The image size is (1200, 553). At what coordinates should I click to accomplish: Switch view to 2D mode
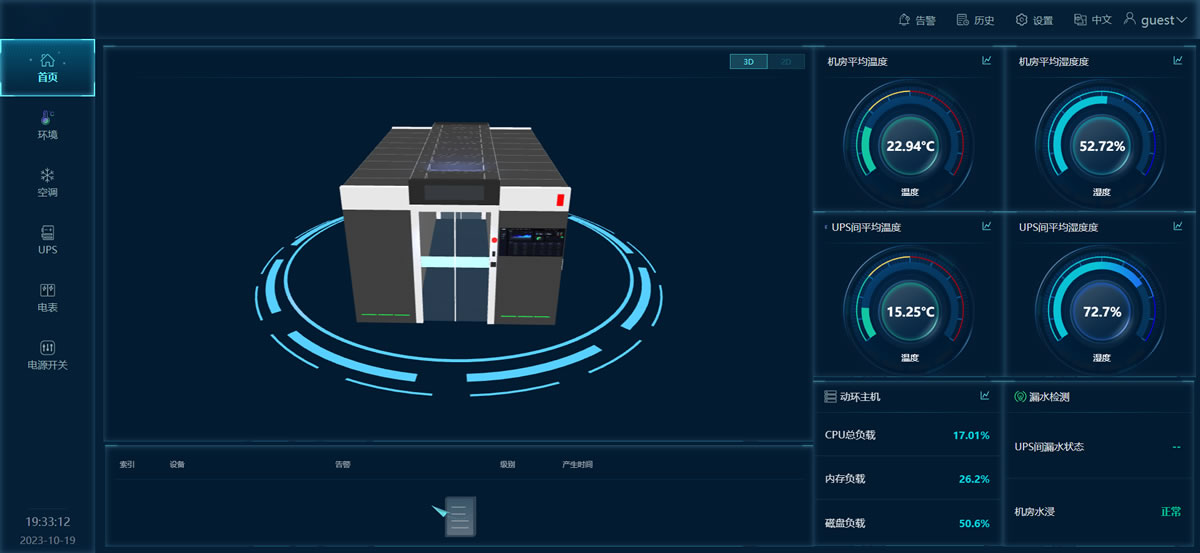click(x=786, y=62)
